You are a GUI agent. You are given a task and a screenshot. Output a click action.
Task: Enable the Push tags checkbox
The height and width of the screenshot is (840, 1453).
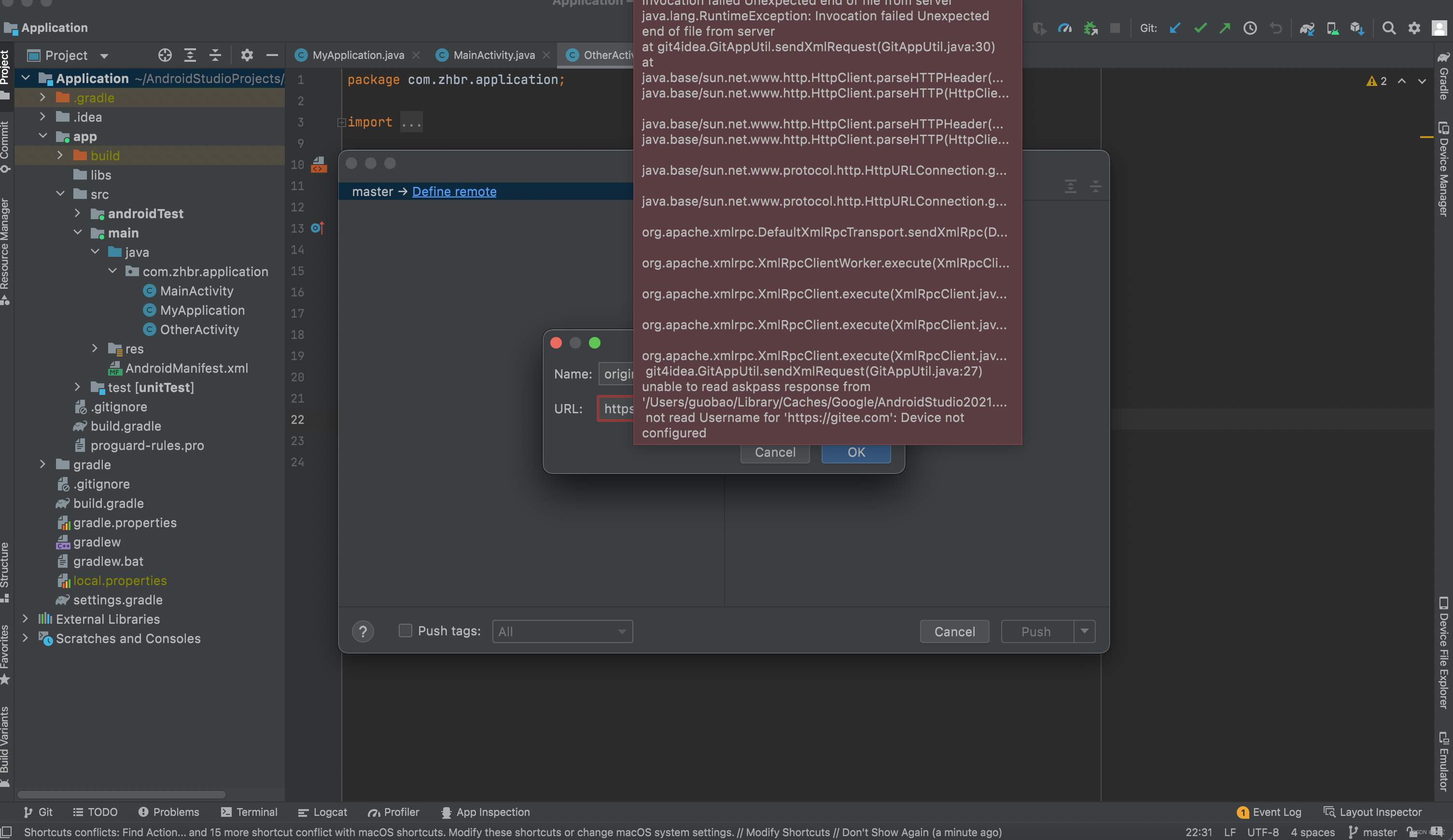[x=405, y=630]
